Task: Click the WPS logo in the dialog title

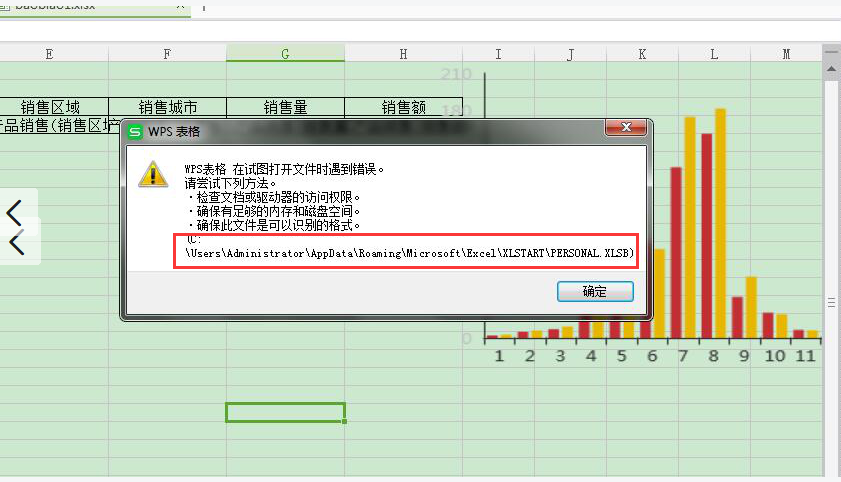Action: point(135,131)
